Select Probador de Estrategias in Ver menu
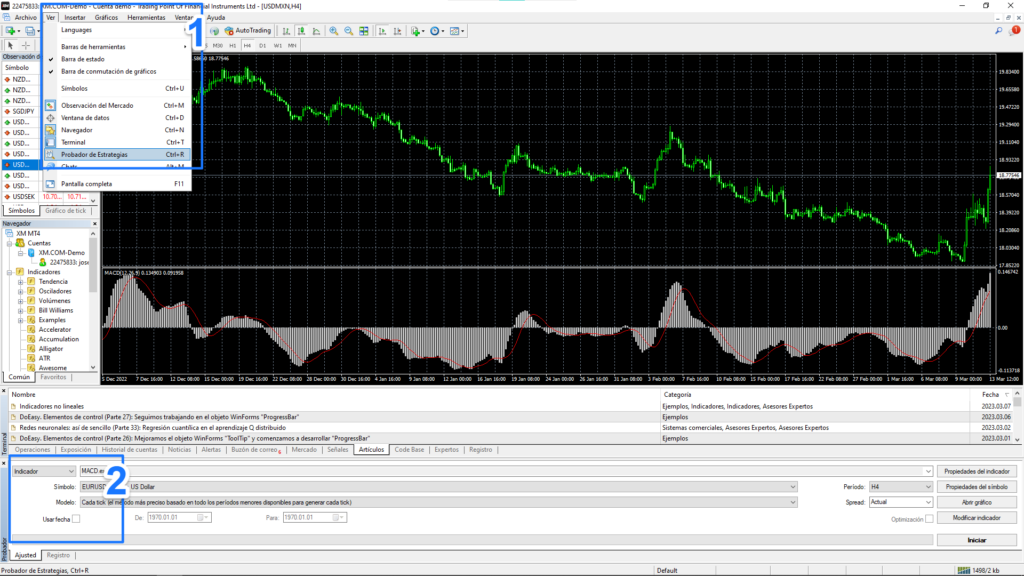1024x576 pixels. click(x=118, y=155)
